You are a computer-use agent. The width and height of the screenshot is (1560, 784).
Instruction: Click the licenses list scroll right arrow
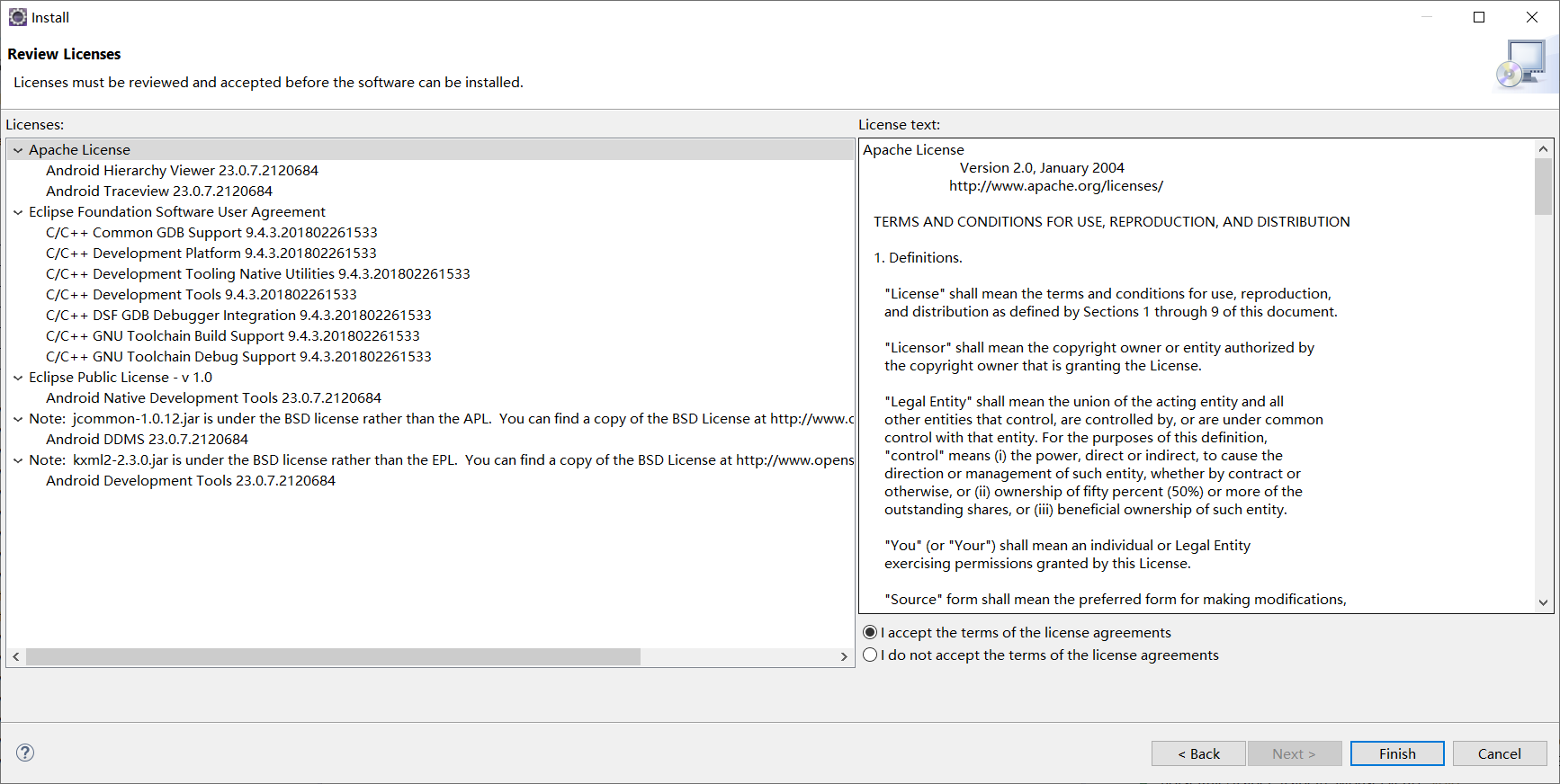843,657
